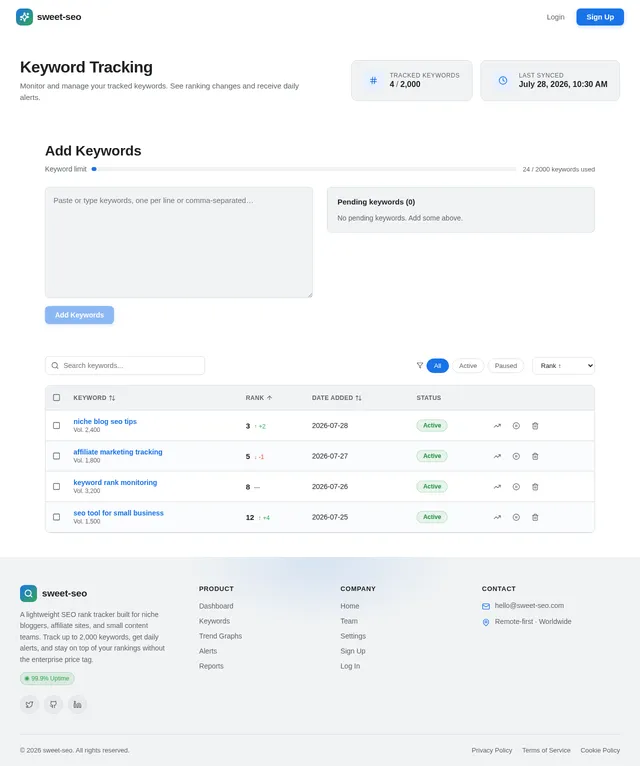This screenshot has height=766, width=640.
Task: Open trend graph for keyword rank monitoring
Action: pos(497,487)
